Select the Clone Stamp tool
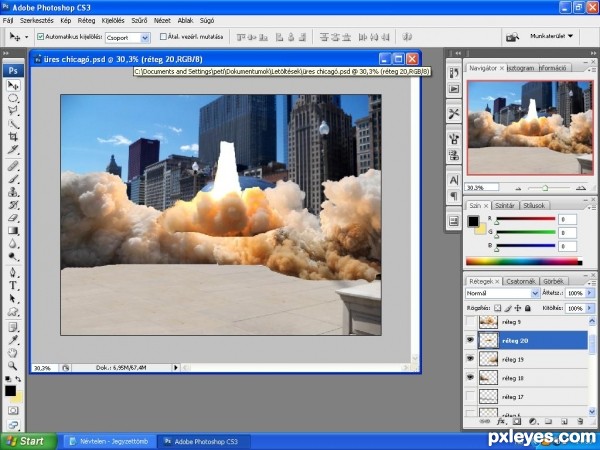Viewport: 600px width, 450px height. click(13, 192)
